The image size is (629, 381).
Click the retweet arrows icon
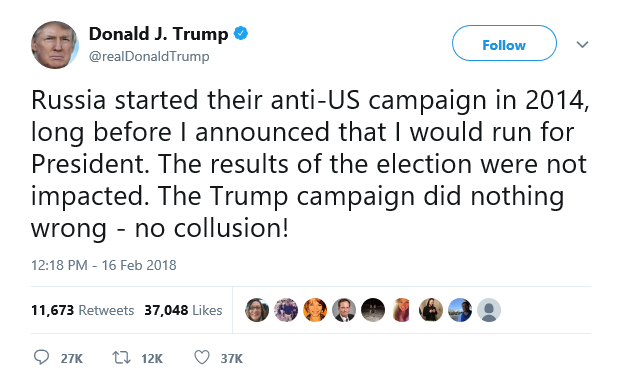click(x=121, y=357)
